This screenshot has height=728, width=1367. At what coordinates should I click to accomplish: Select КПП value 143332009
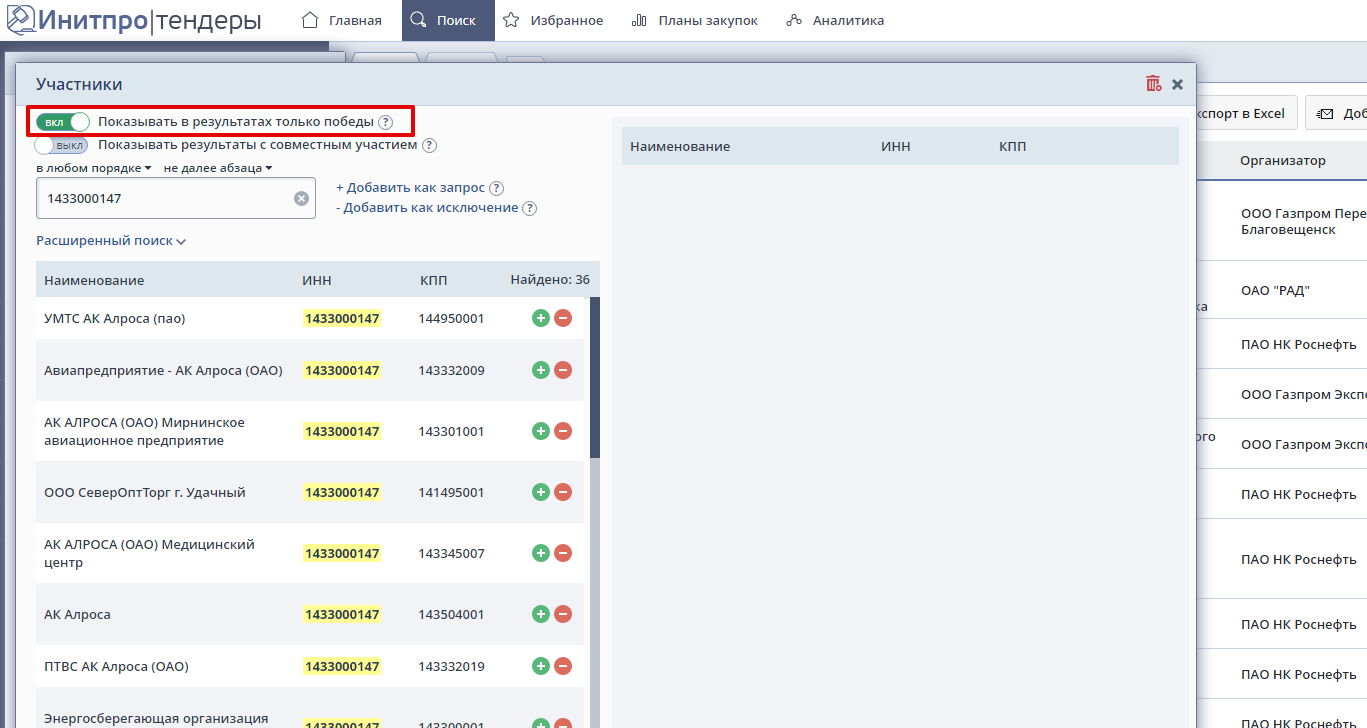click(451, 370)
